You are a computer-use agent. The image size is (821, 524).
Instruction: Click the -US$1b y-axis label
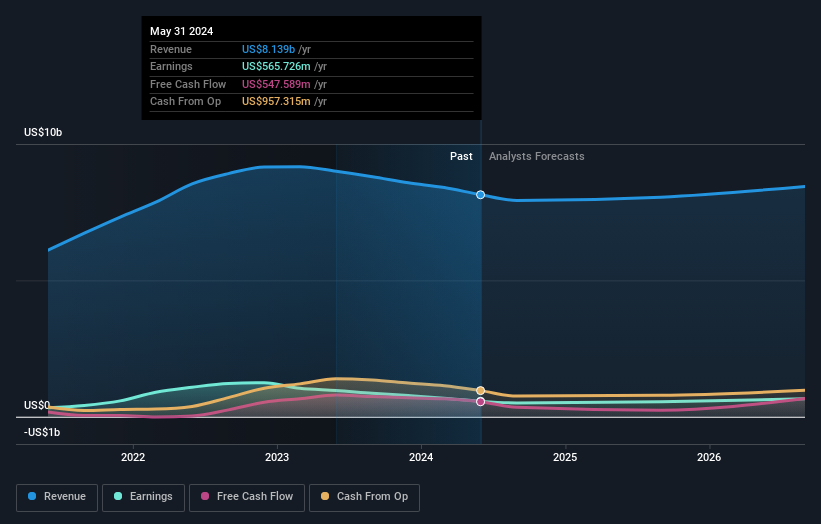coord(42,432)
